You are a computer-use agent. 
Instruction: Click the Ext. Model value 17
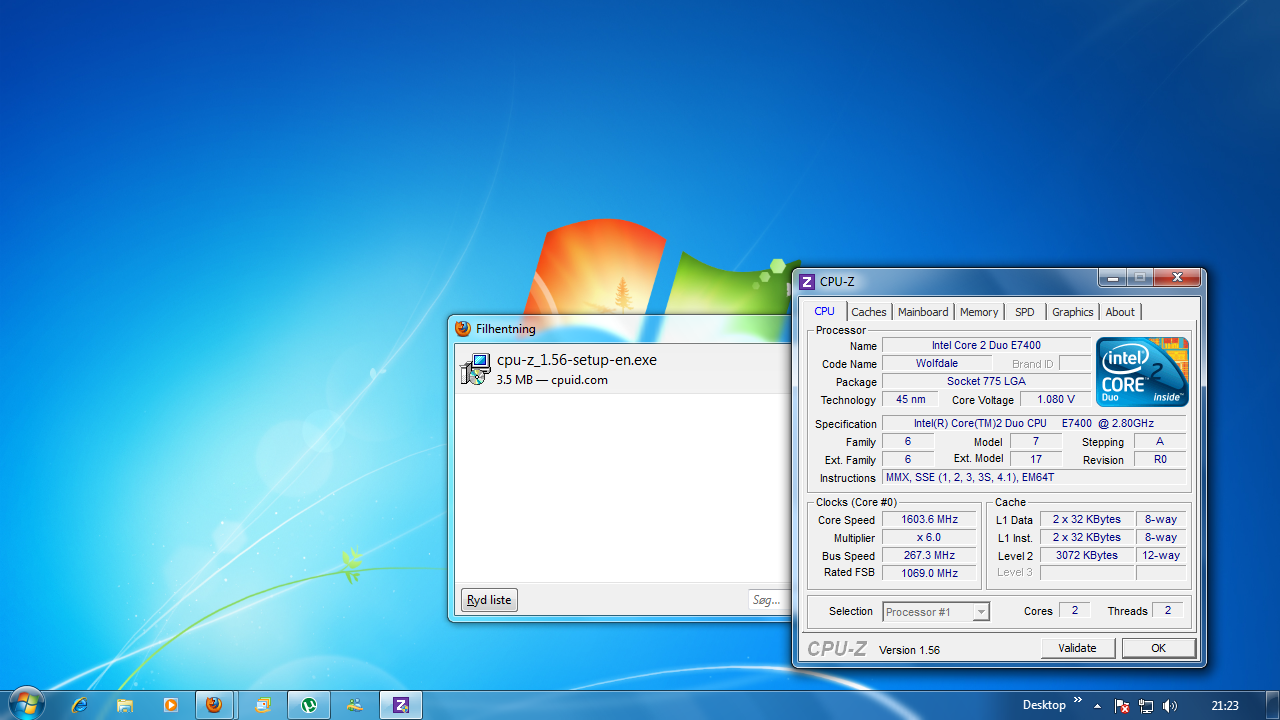(1035, 460)
